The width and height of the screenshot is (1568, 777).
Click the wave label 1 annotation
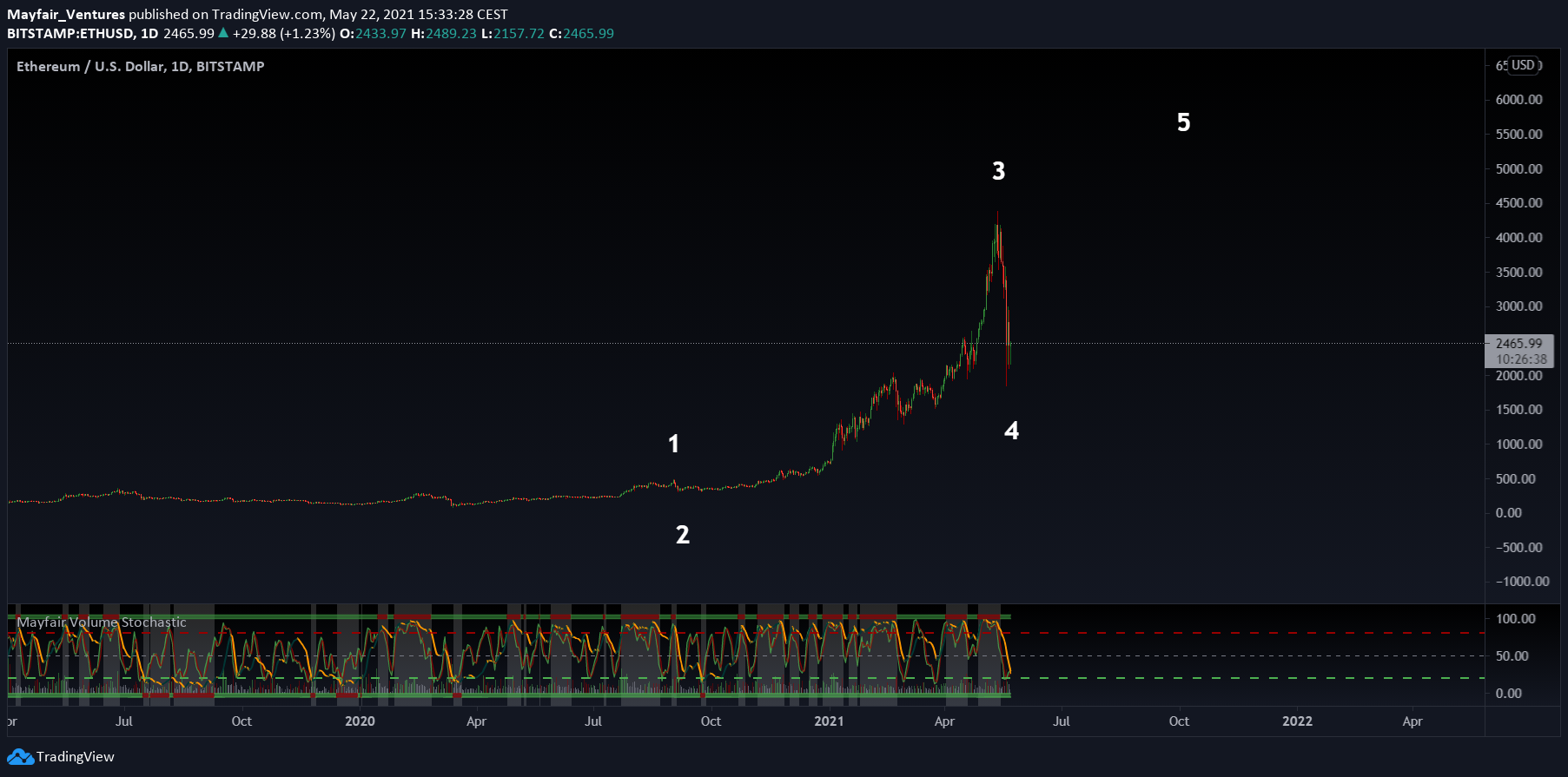[673, 444]
